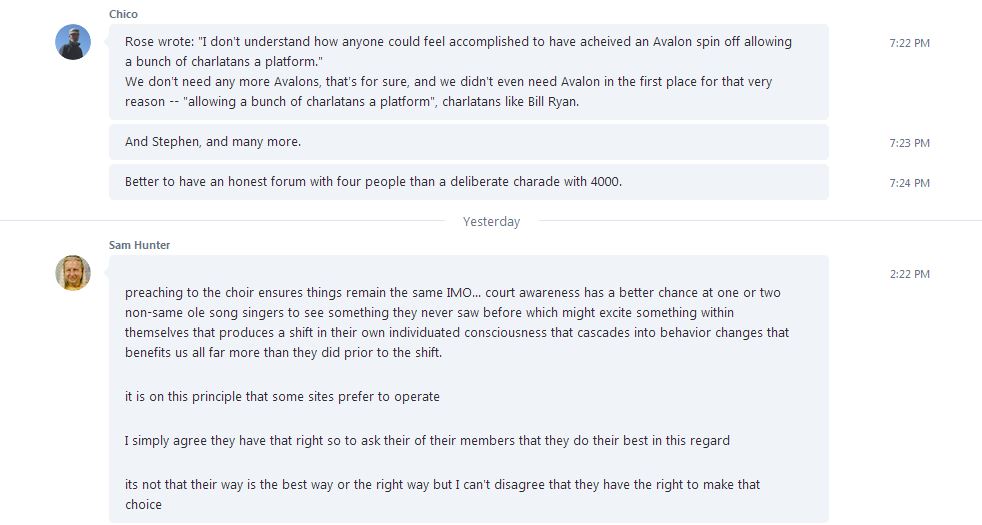Click the line starting 'benefits us all far more'
982x525 pixels.
tap(284, 352)
